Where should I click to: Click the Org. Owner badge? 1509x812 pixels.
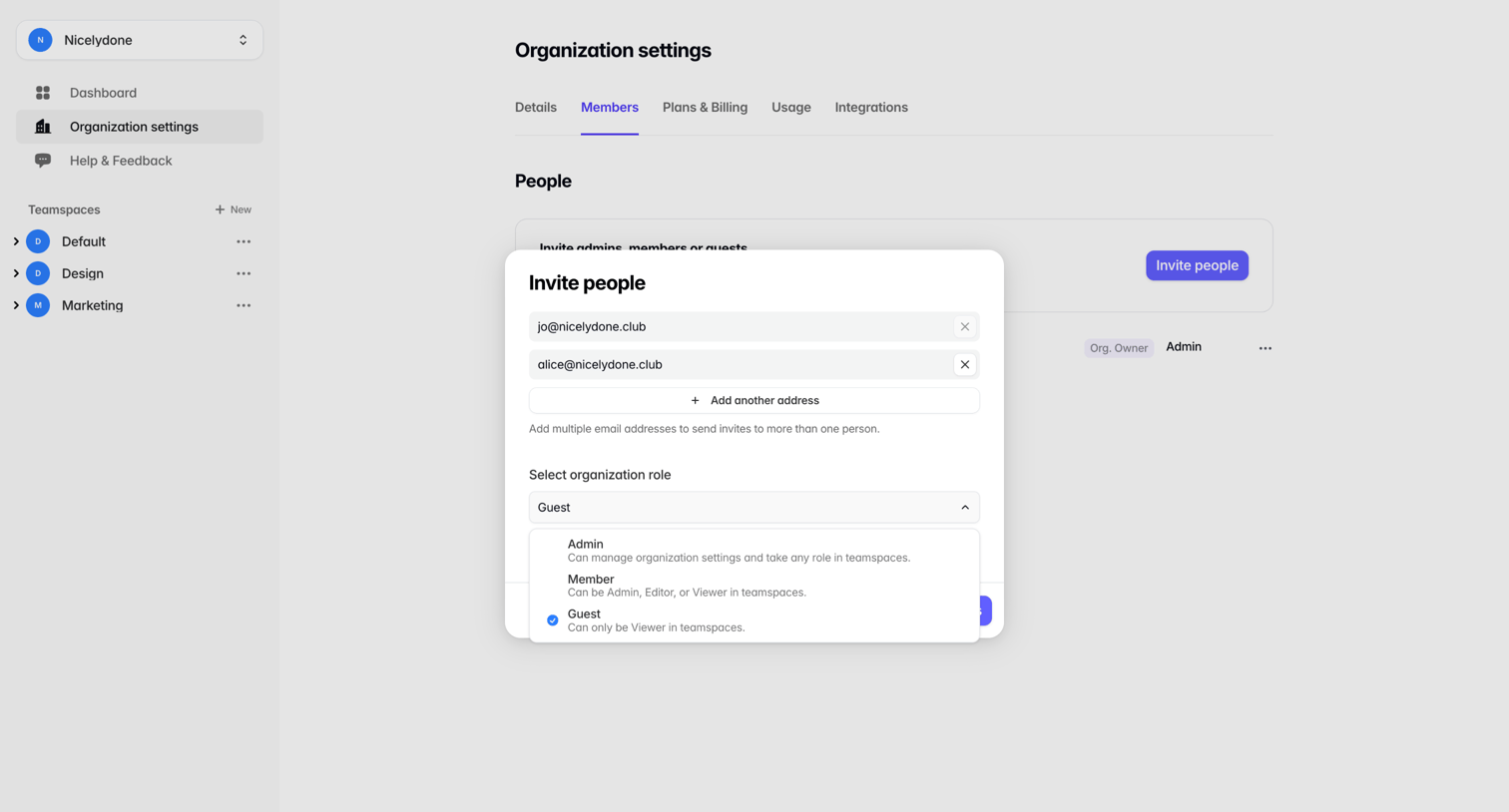[1119, 348]
